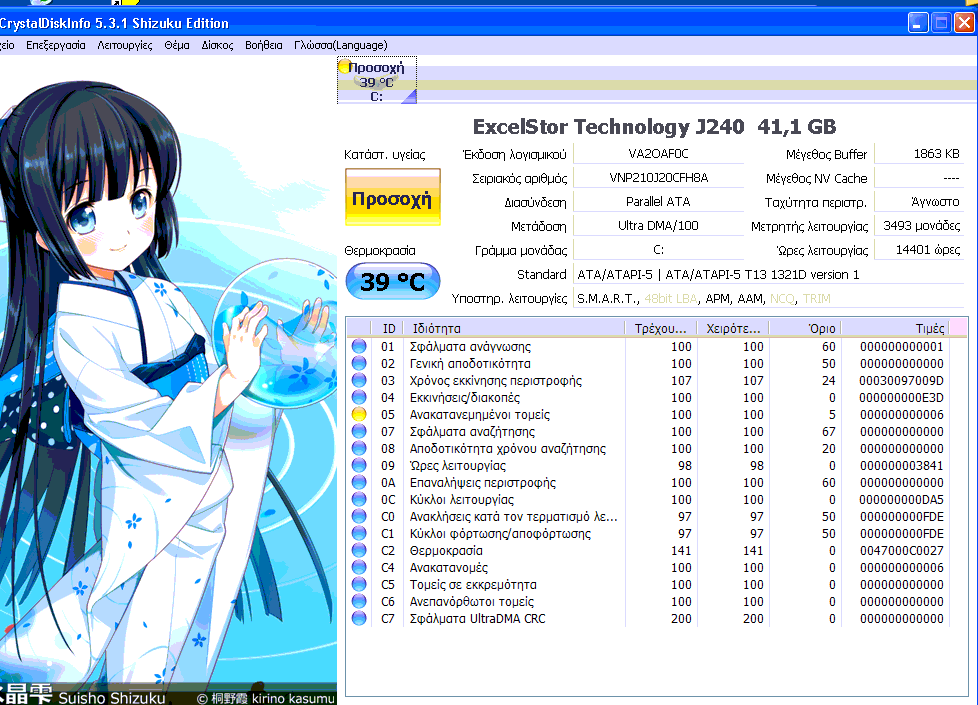Select the Σφάλματα UltraDMA CRC row
978x705 pixels.
(647, 618)
